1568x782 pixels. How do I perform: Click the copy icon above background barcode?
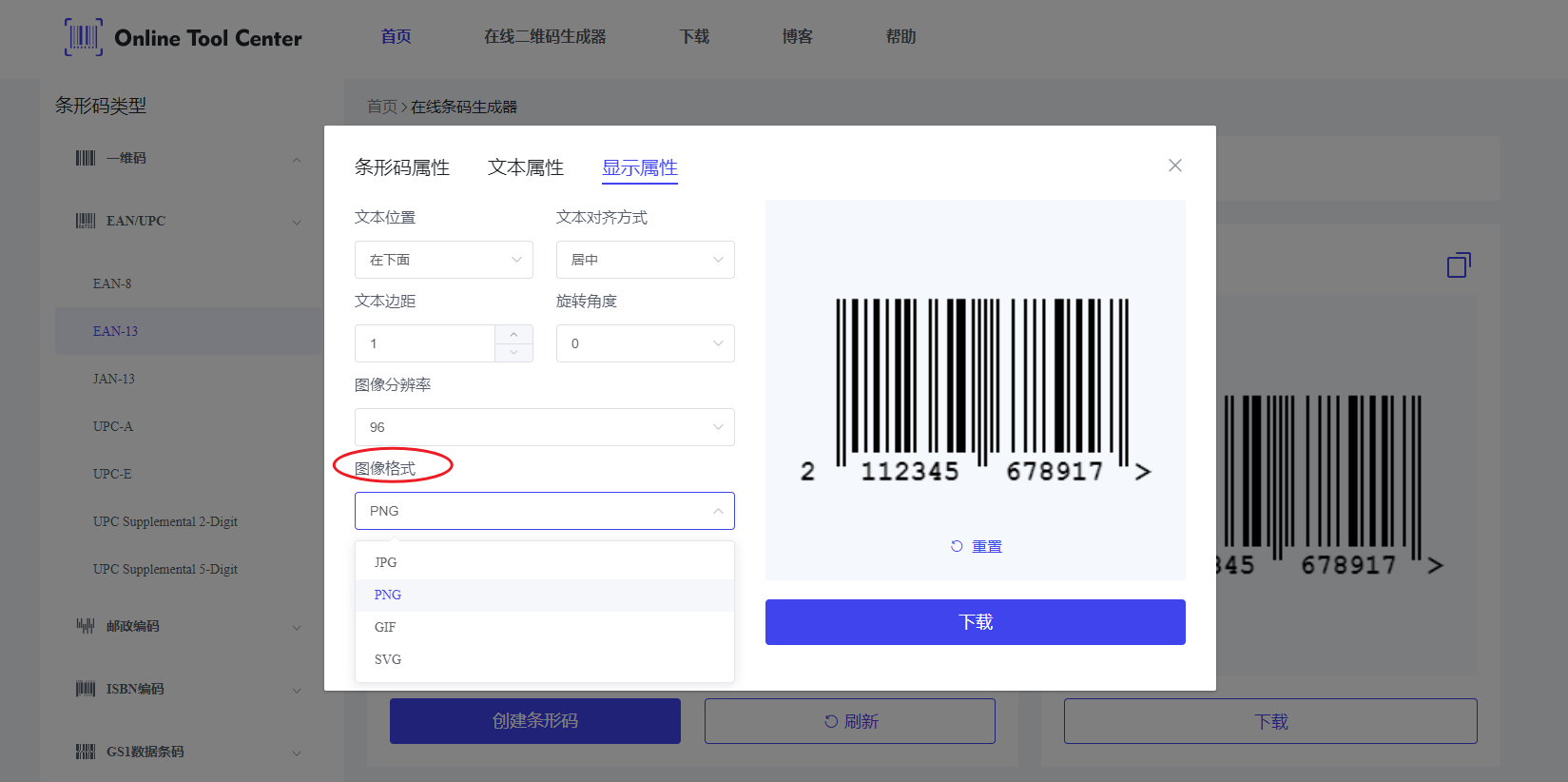point(1459,264)
